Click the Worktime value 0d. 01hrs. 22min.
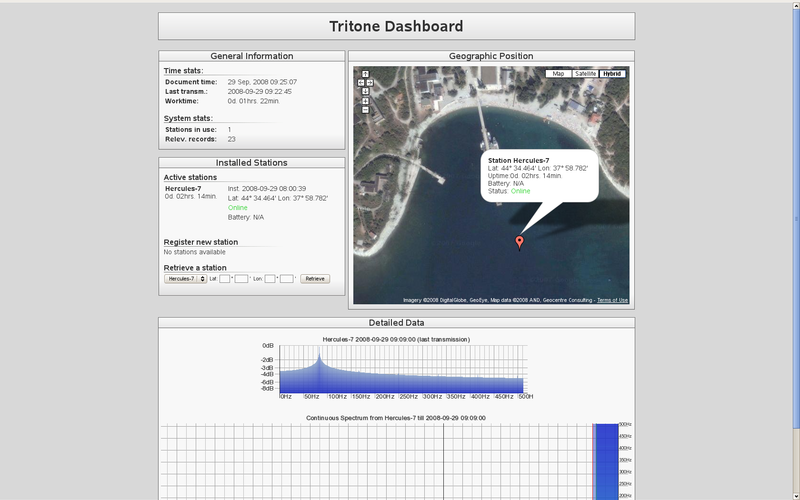 254,101
